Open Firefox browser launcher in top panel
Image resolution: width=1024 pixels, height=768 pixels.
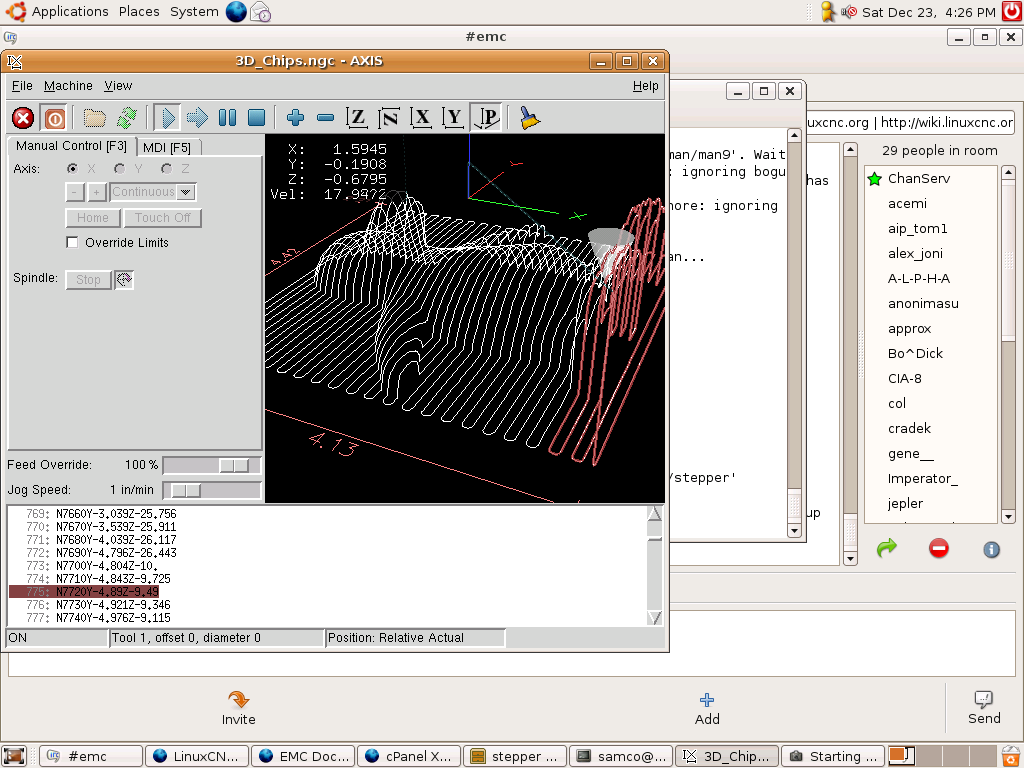[x=236, y=12]
